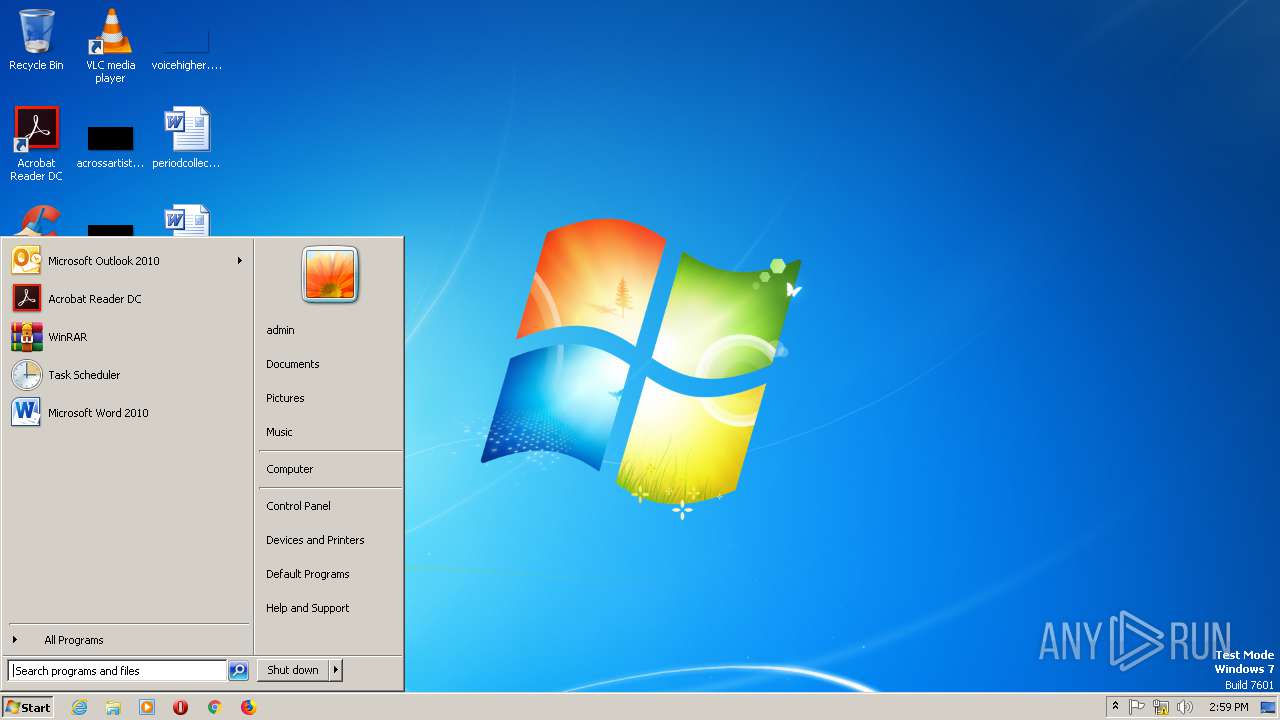The height and width of the screenshot is (720, 1280).
Task: Open Internet Explorer from taskbar
Action: (79, 707)
